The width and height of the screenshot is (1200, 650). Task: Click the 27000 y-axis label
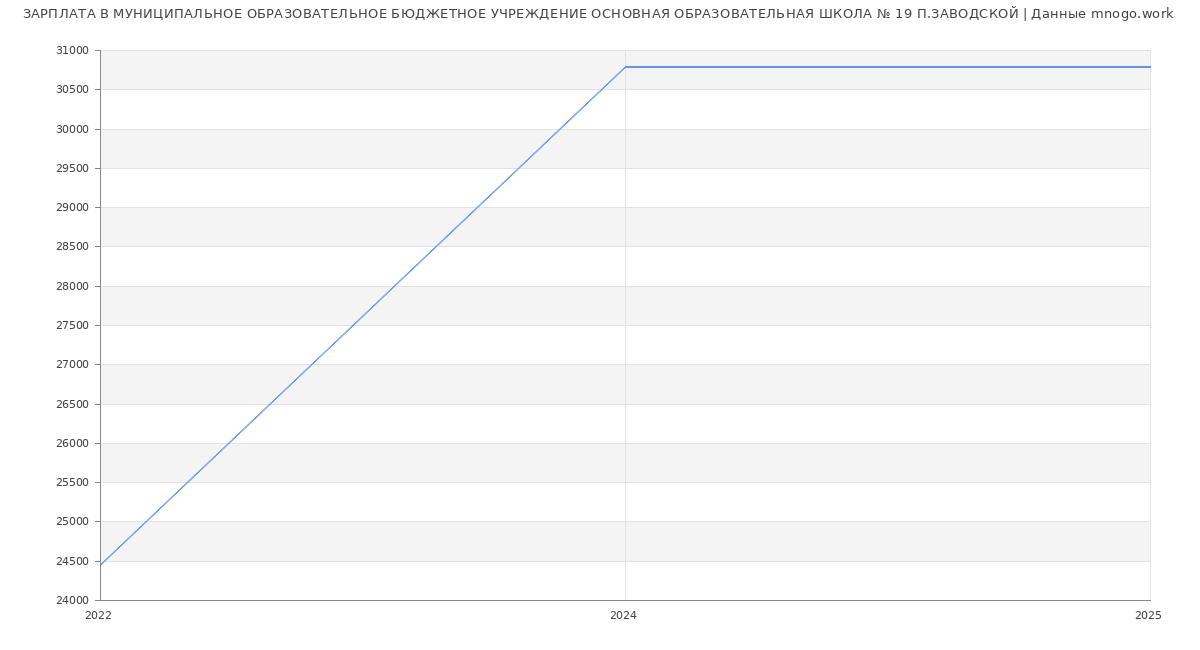pos(72,365)
